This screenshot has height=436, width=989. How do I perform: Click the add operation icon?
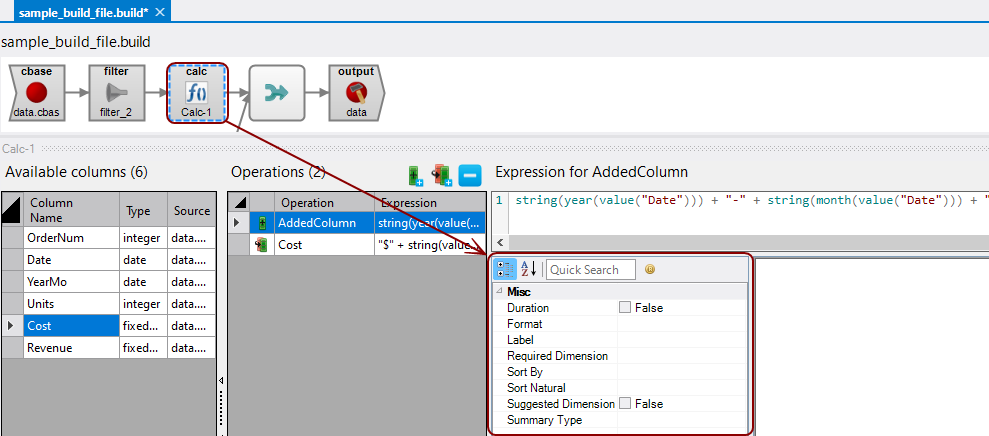tap(417, 176)
